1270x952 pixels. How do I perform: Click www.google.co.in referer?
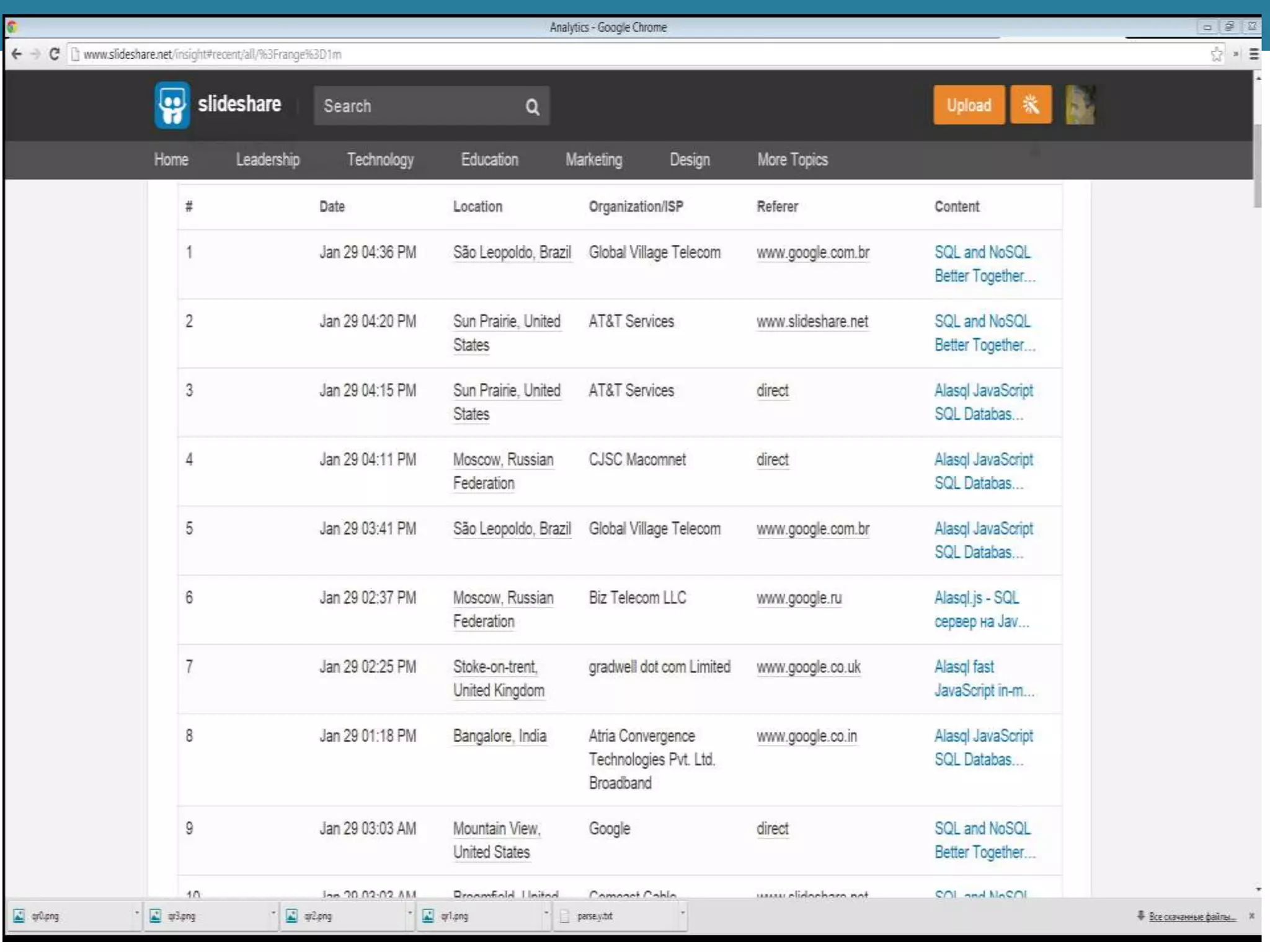tap(807, 736)
